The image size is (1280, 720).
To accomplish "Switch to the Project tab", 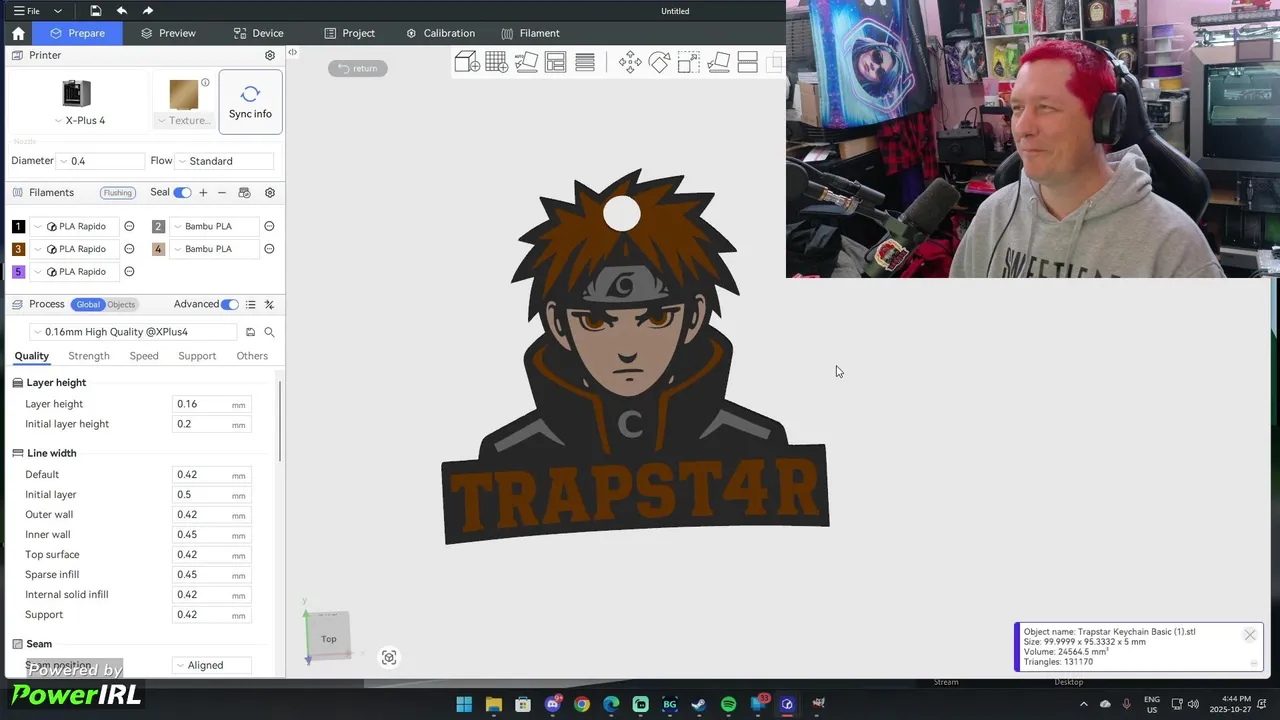I will pos(350,33).
